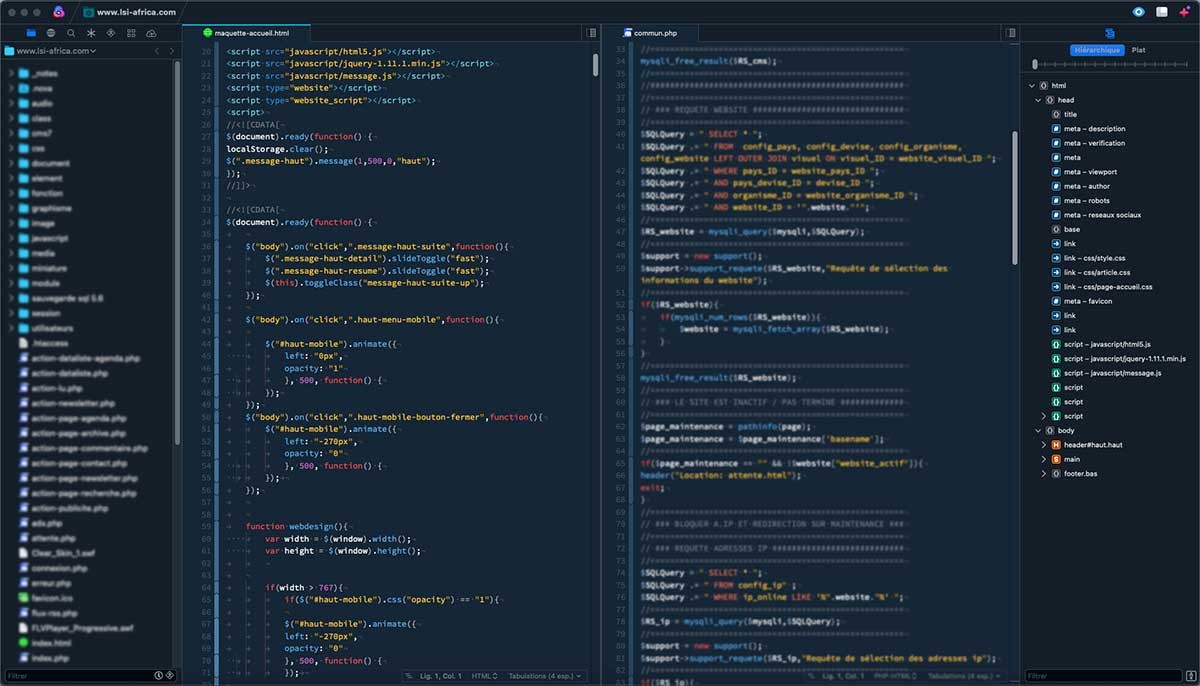
Task: Click the Nova app logo in the title bar
Action: pos(59,12)
